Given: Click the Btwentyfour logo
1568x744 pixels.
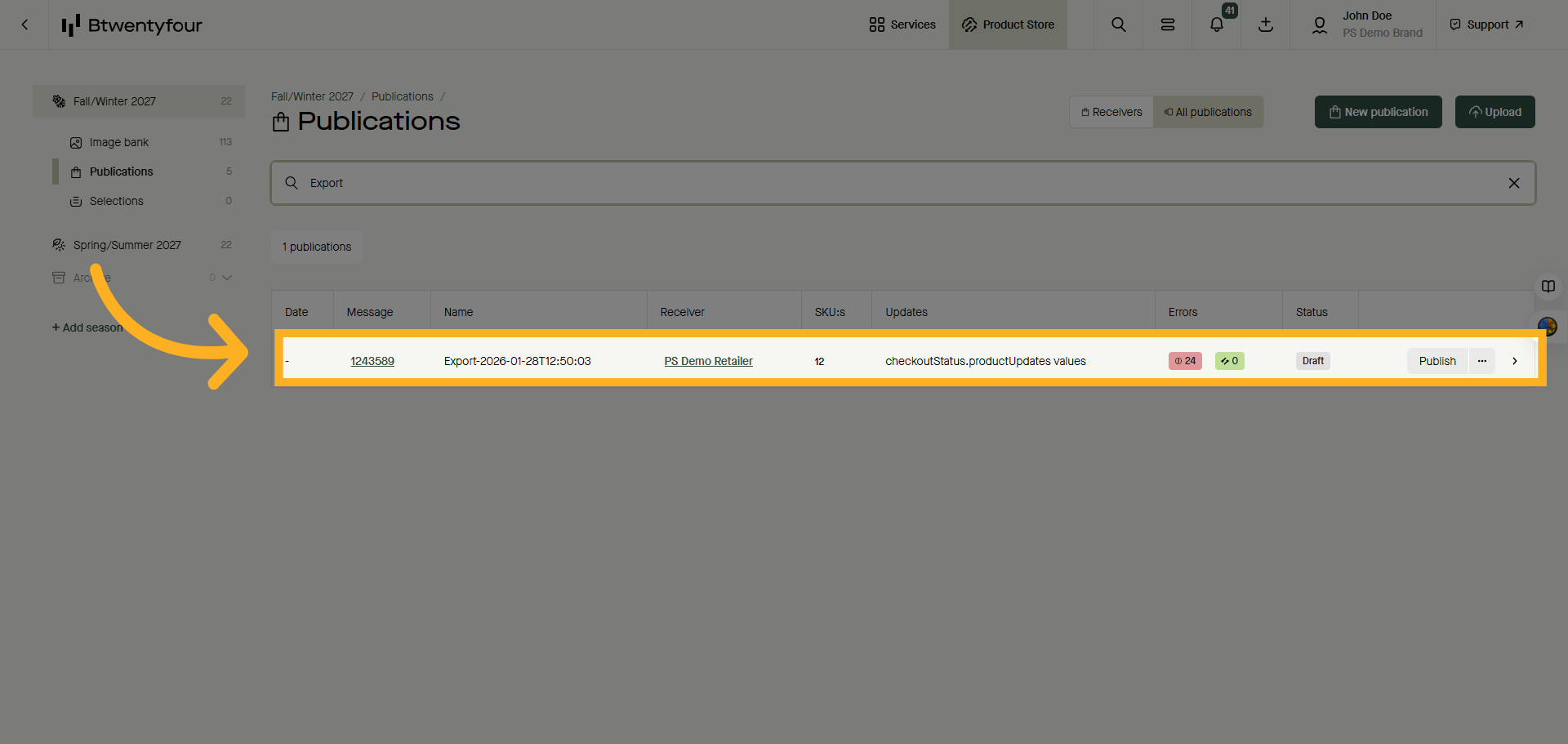Looking at the screenshot, I should [131, 25].
